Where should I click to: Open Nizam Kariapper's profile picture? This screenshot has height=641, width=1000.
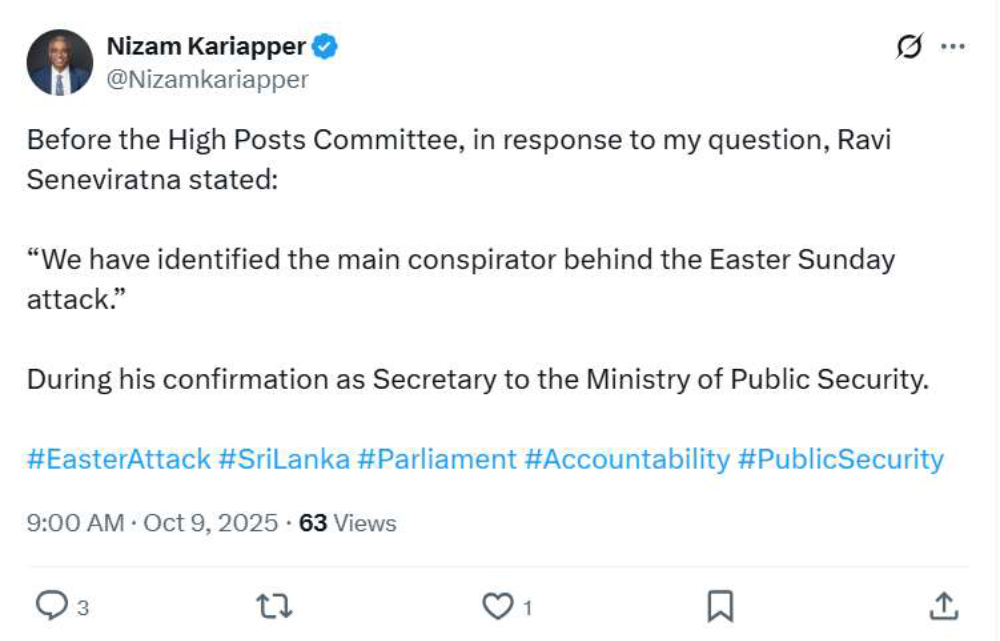(x=60, y=62)
